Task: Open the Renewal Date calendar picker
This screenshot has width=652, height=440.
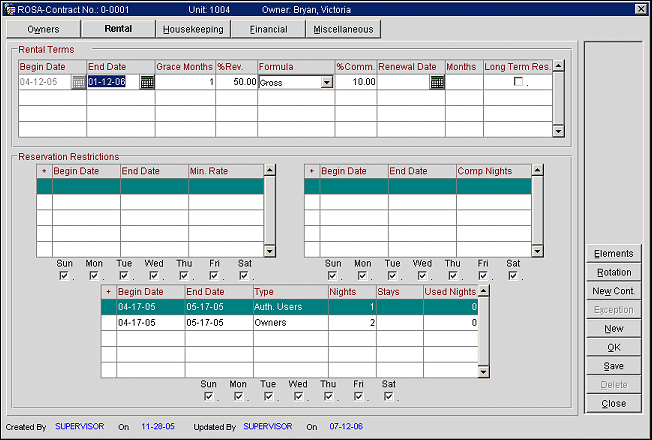Action: point(437,82)
